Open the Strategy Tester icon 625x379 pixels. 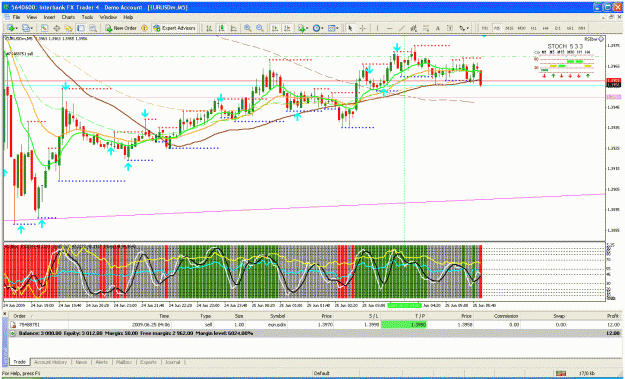pyautogui.click(x=93, y=28)
